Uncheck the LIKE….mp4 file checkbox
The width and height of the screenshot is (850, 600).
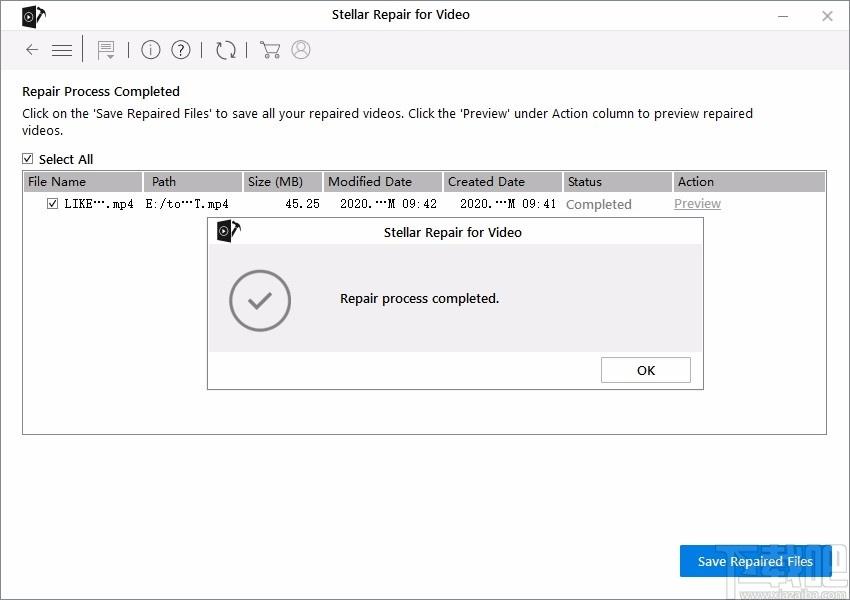(53, 204)
